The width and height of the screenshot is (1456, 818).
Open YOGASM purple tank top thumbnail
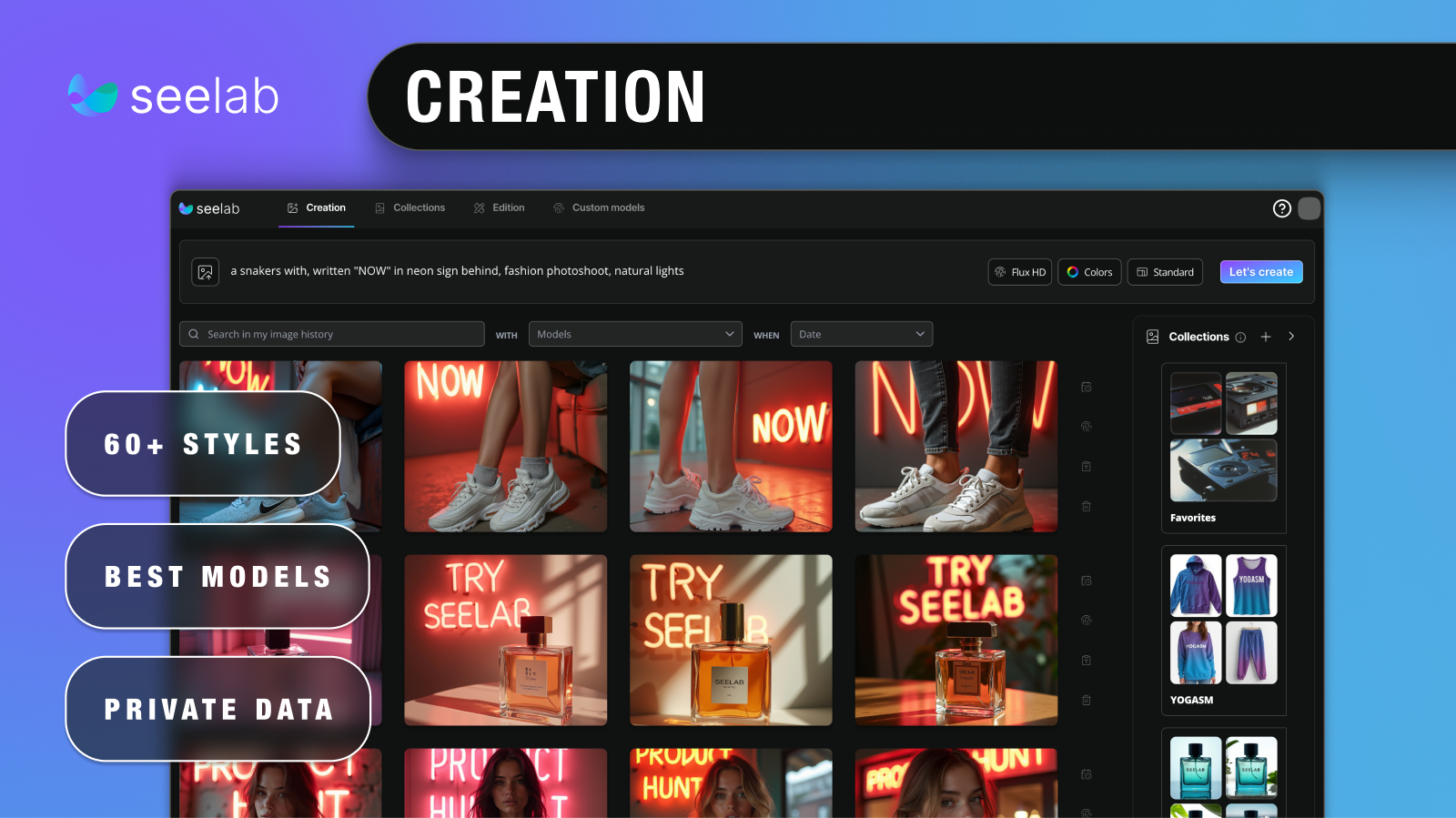coord(1251,586)
